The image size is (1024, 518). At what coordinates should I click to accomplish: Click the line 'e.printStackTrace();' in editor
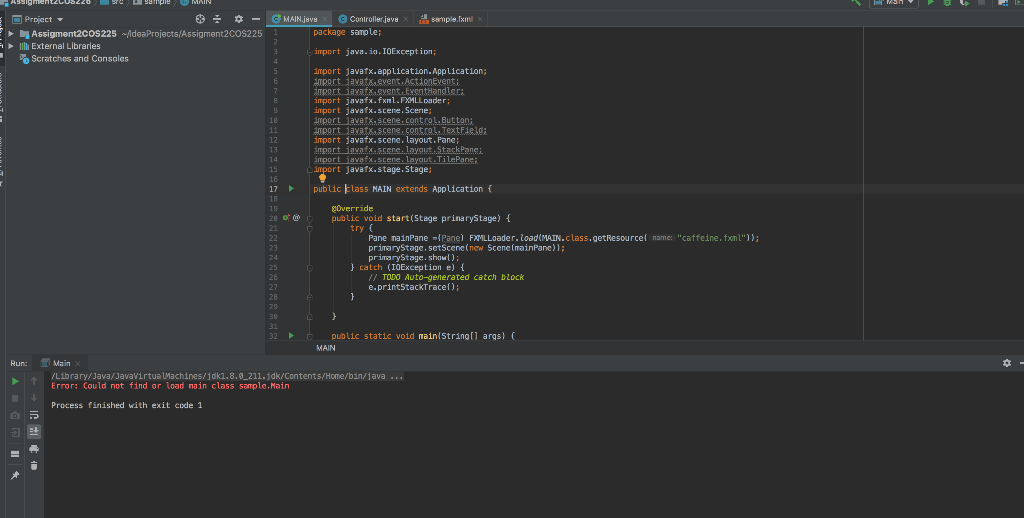coord(414,287)
